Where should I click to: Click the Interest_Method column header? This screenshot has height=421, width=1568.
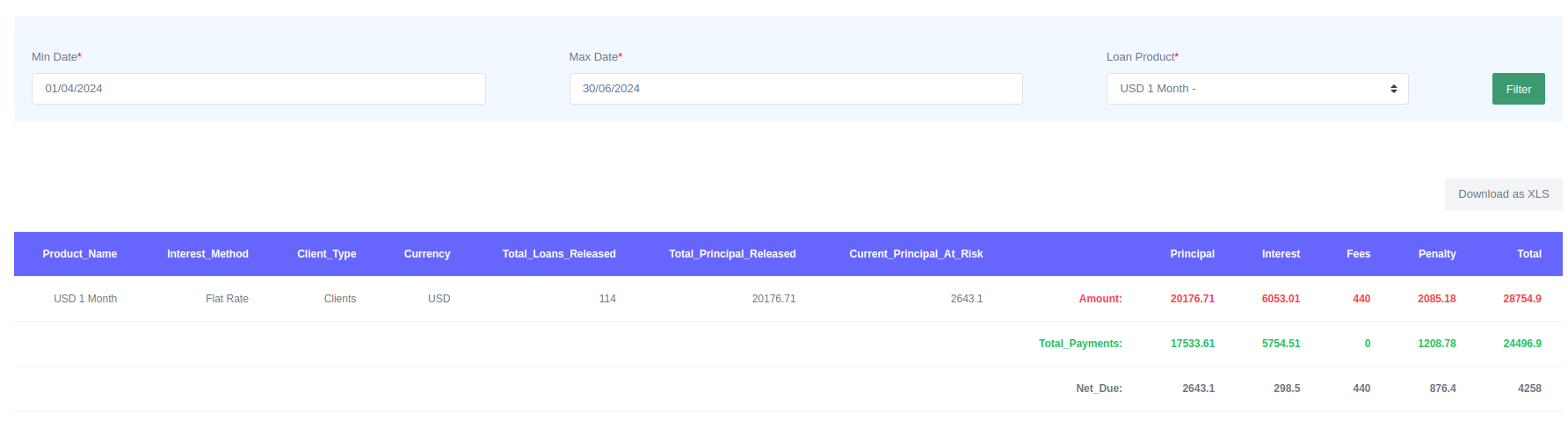click(x=207, y=254)
